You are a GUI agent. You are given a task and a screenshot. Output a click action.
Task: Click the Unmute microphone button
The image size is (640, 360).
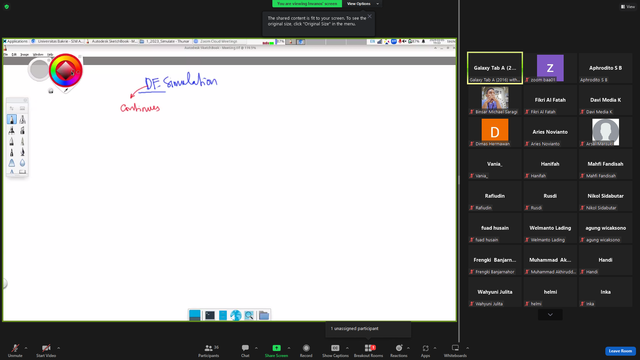(x=15, y=350)
